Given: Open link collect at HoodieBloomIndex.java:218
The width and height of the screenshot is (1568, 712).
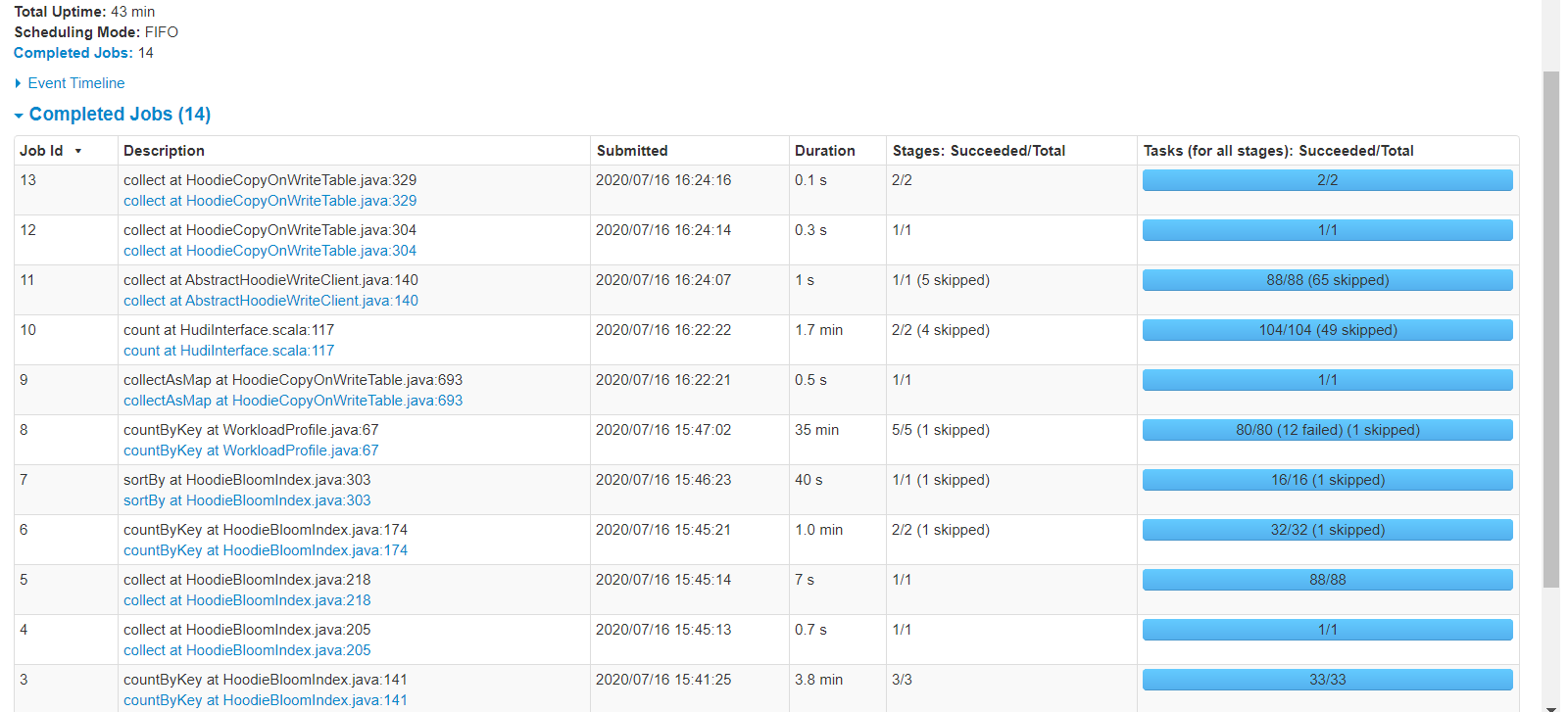Looking at the screenshot, I should coord(247,600).
